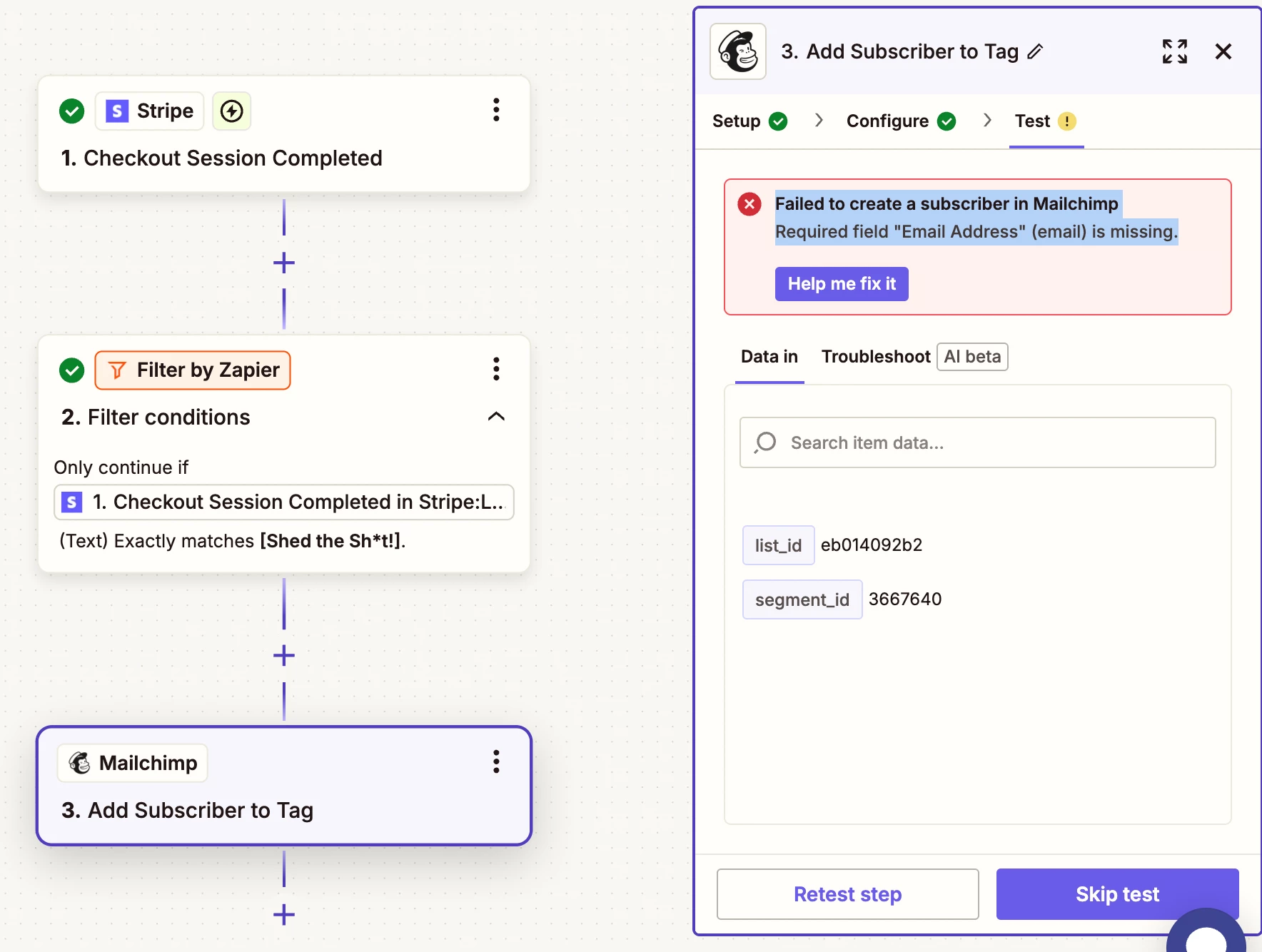Open the chat help bubble
This screenshot has height=952, width=1262.
1206,931
